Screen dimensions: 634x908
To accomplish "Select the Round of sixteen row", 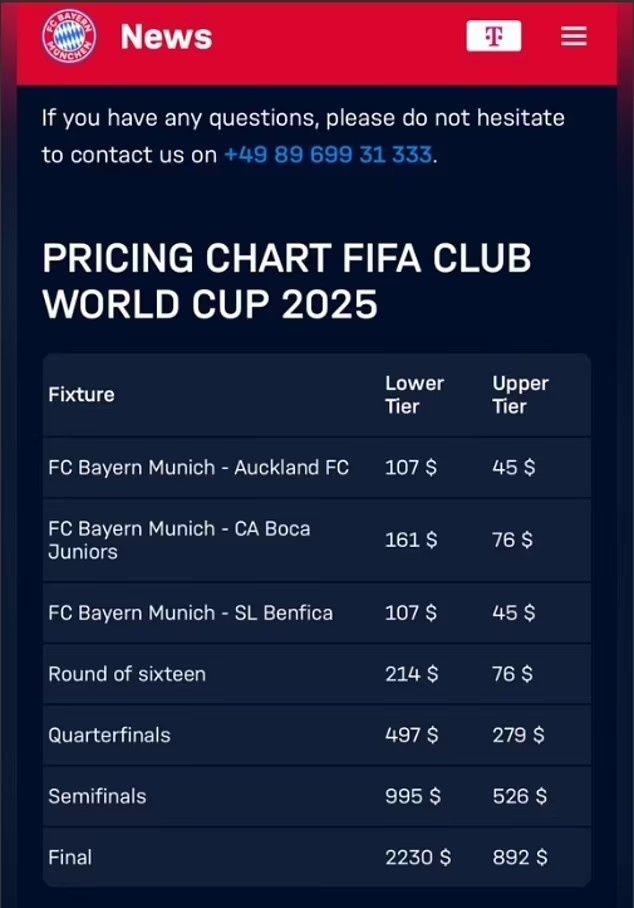I will click(127, 674).
